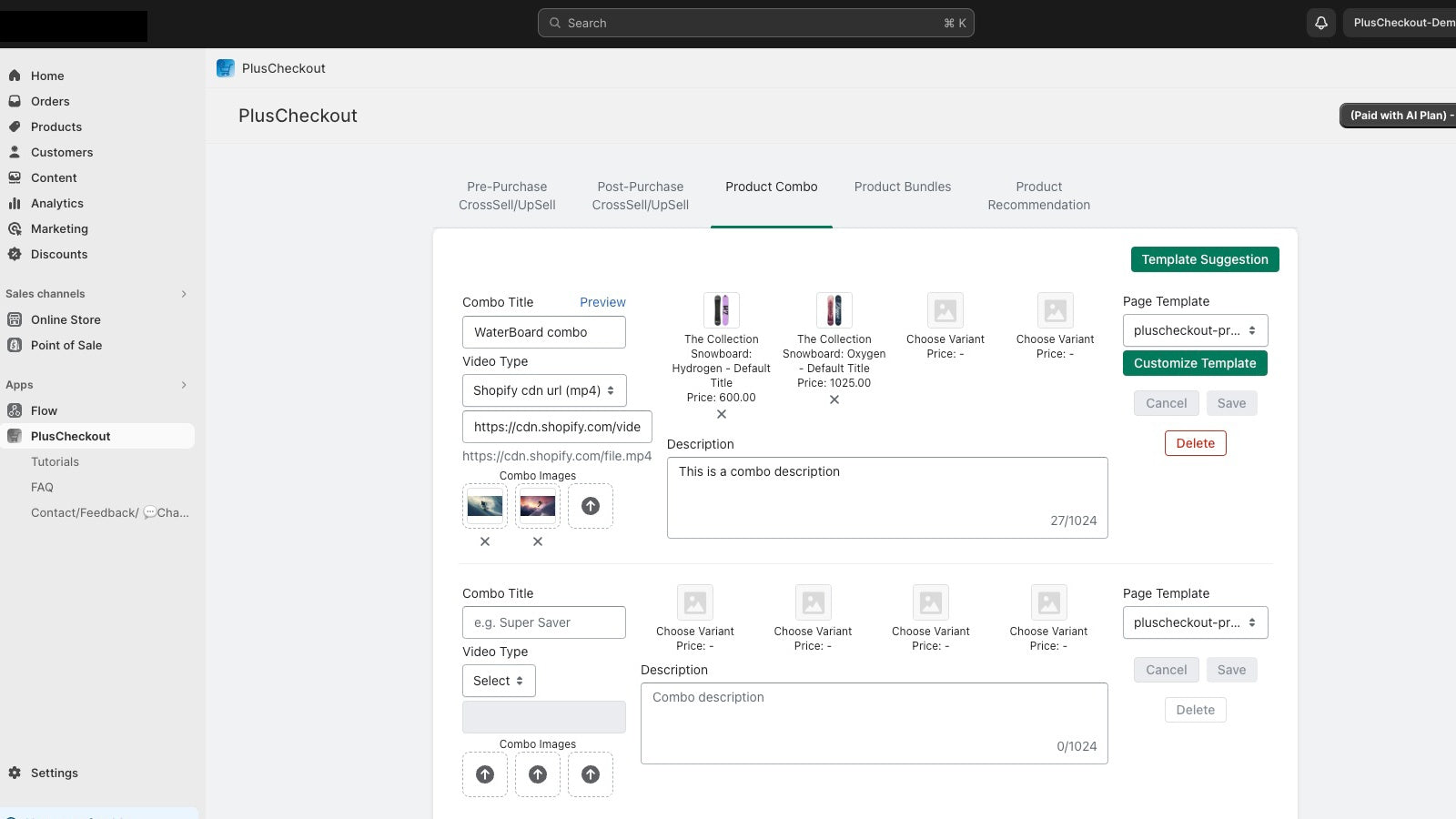Click Preview link beside Combo Title

[x=602, y=302]
